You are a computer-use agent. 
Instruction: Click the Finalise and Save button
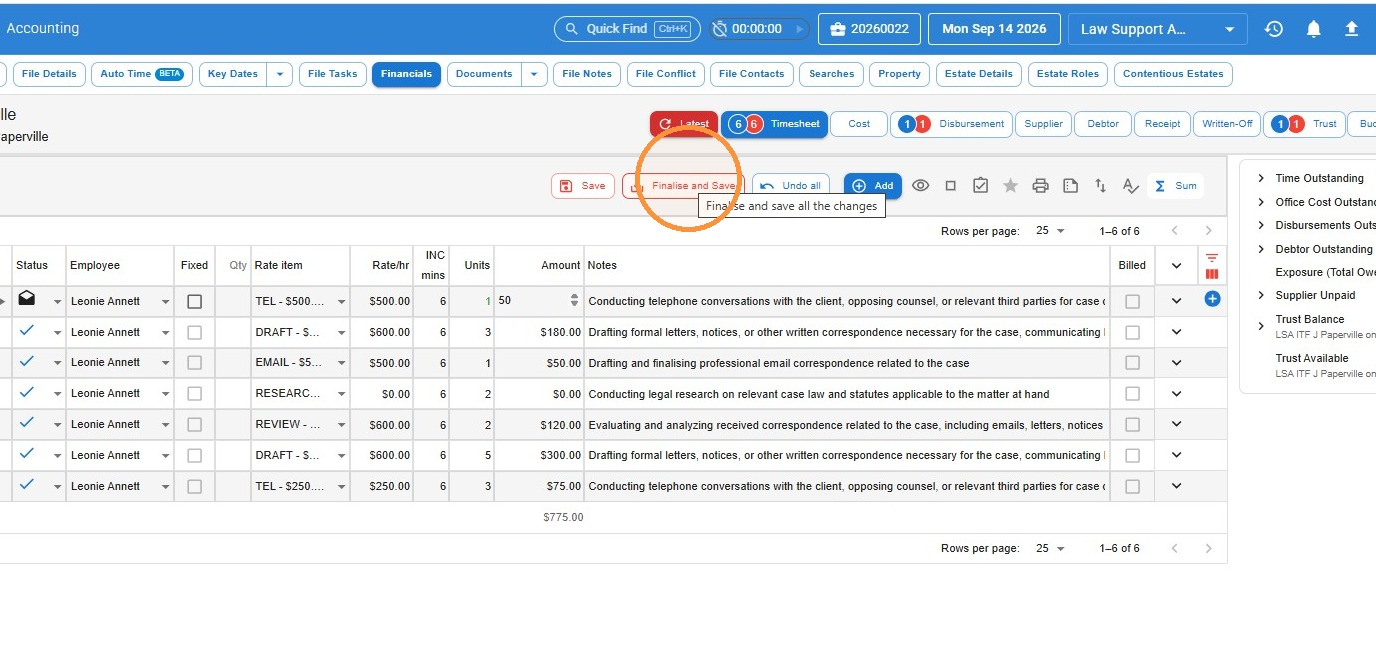pyautogui.click(x=683, y=186)
